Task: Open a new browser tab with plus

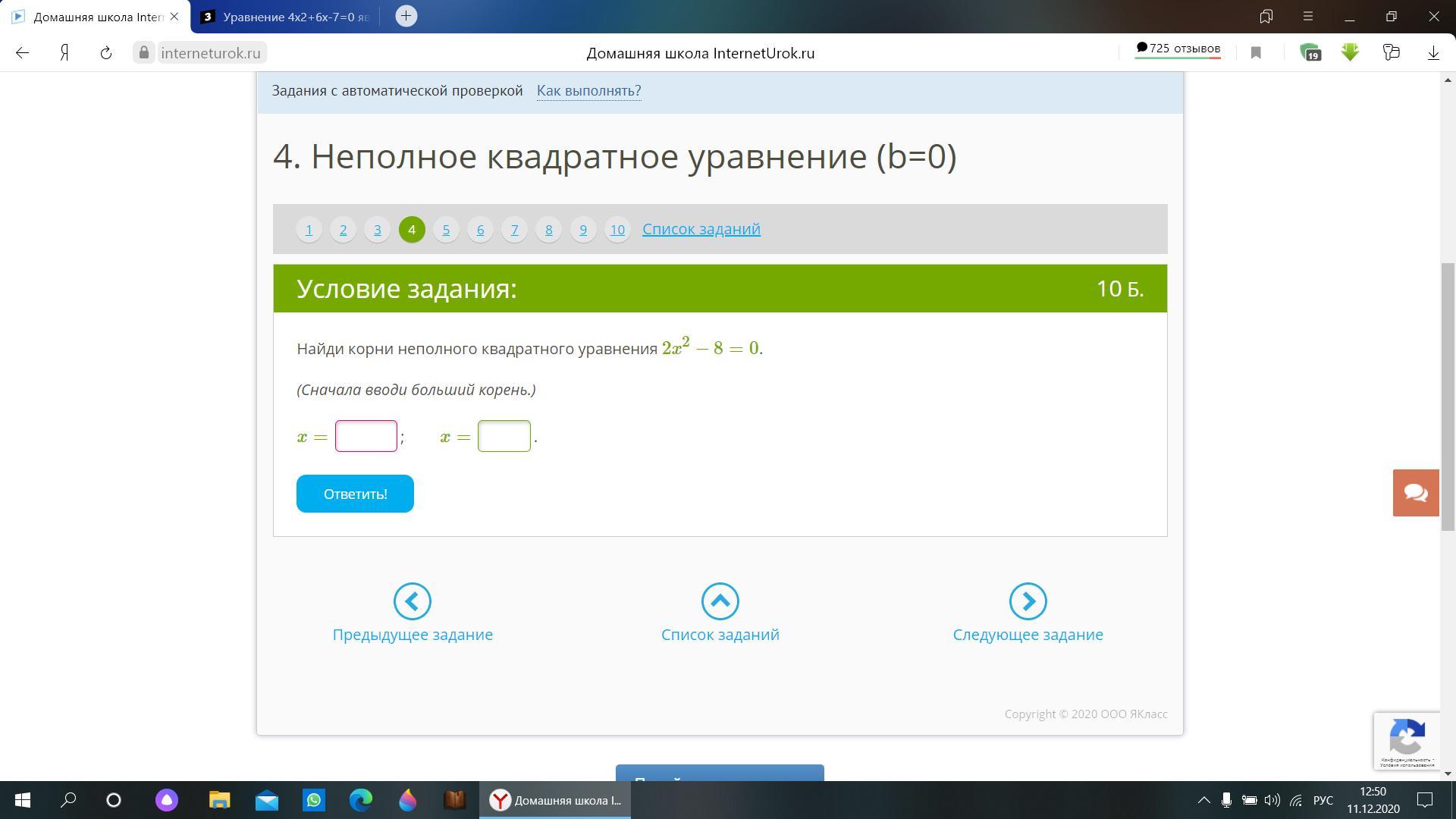Action: pyautogui.click(x=406, y=16)
